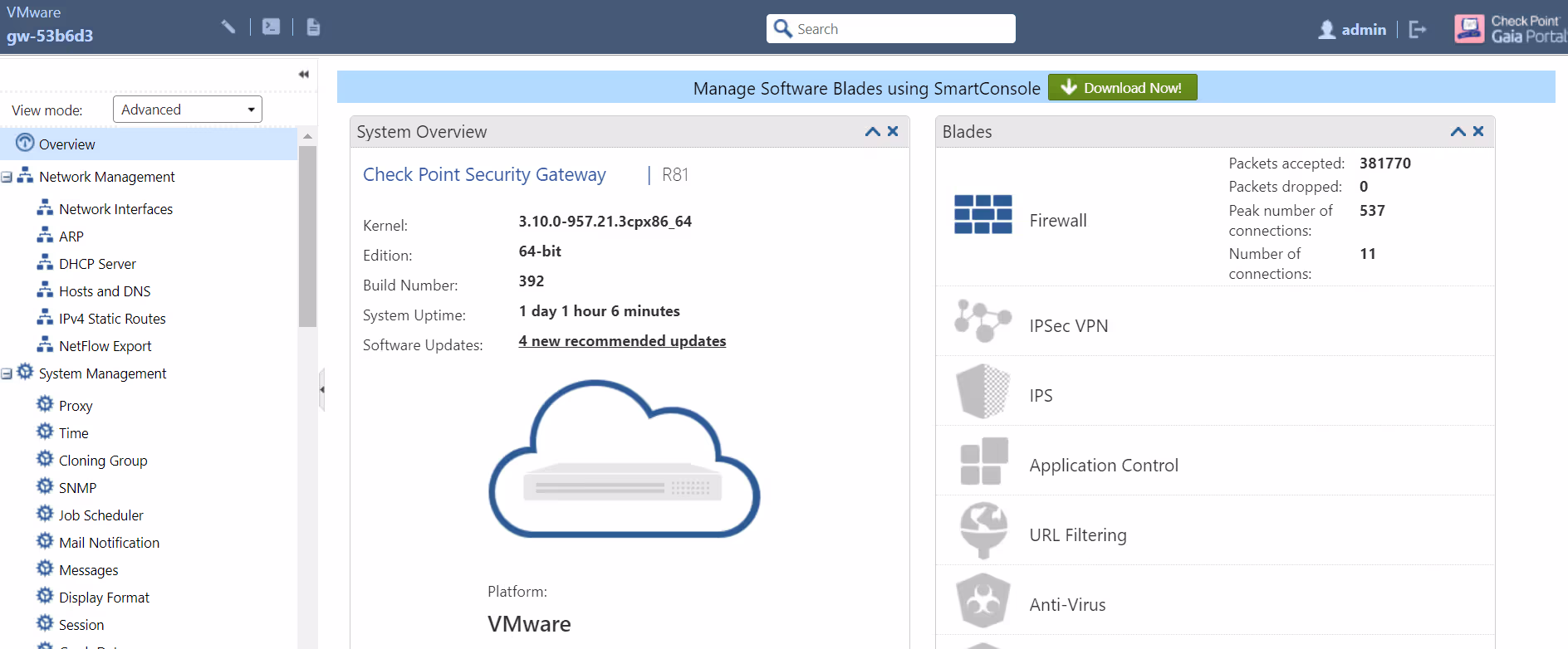Click the Network Interfaces icon
1568x649 pixels.
[x=45, y=207]
